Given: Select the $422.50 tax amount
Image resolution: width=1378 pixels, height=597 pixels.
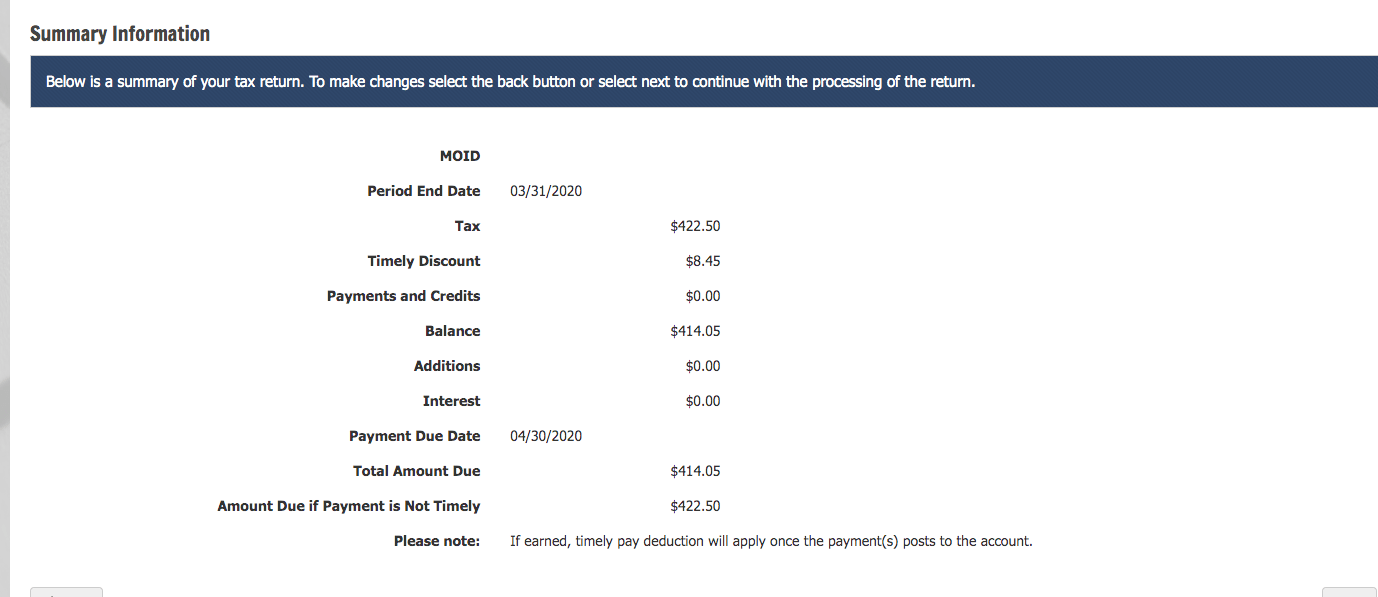Looking at the screenshot, I should click(x=695, y=225).
